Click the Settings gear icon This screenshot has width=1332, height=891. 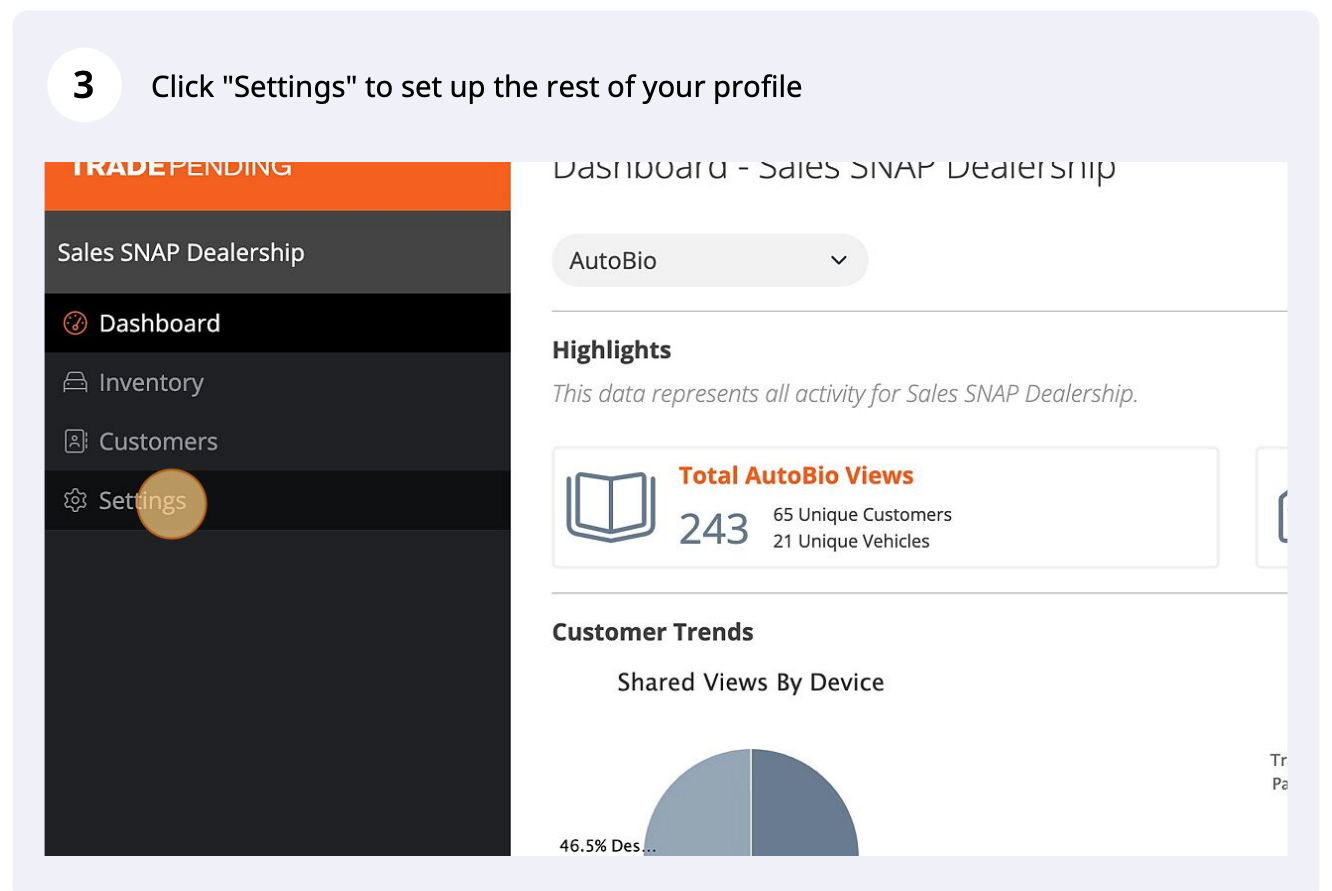[74, 501]
